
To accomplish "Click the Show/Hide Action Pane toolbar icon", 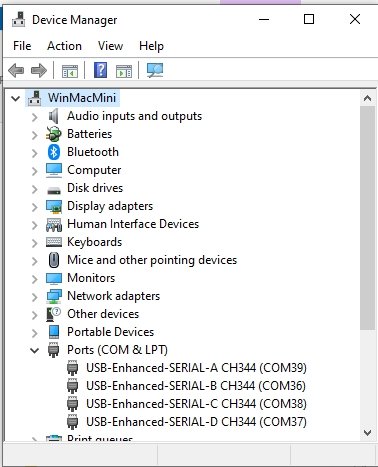I will click(124, 71).
